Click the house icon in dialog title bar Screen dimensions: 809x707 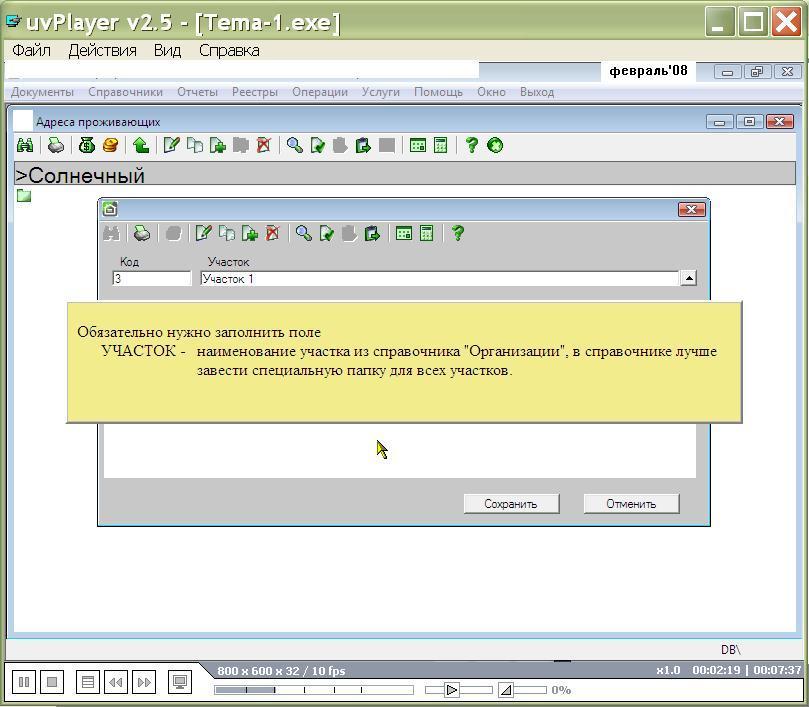pyautogui.click(x=110, y=209)
